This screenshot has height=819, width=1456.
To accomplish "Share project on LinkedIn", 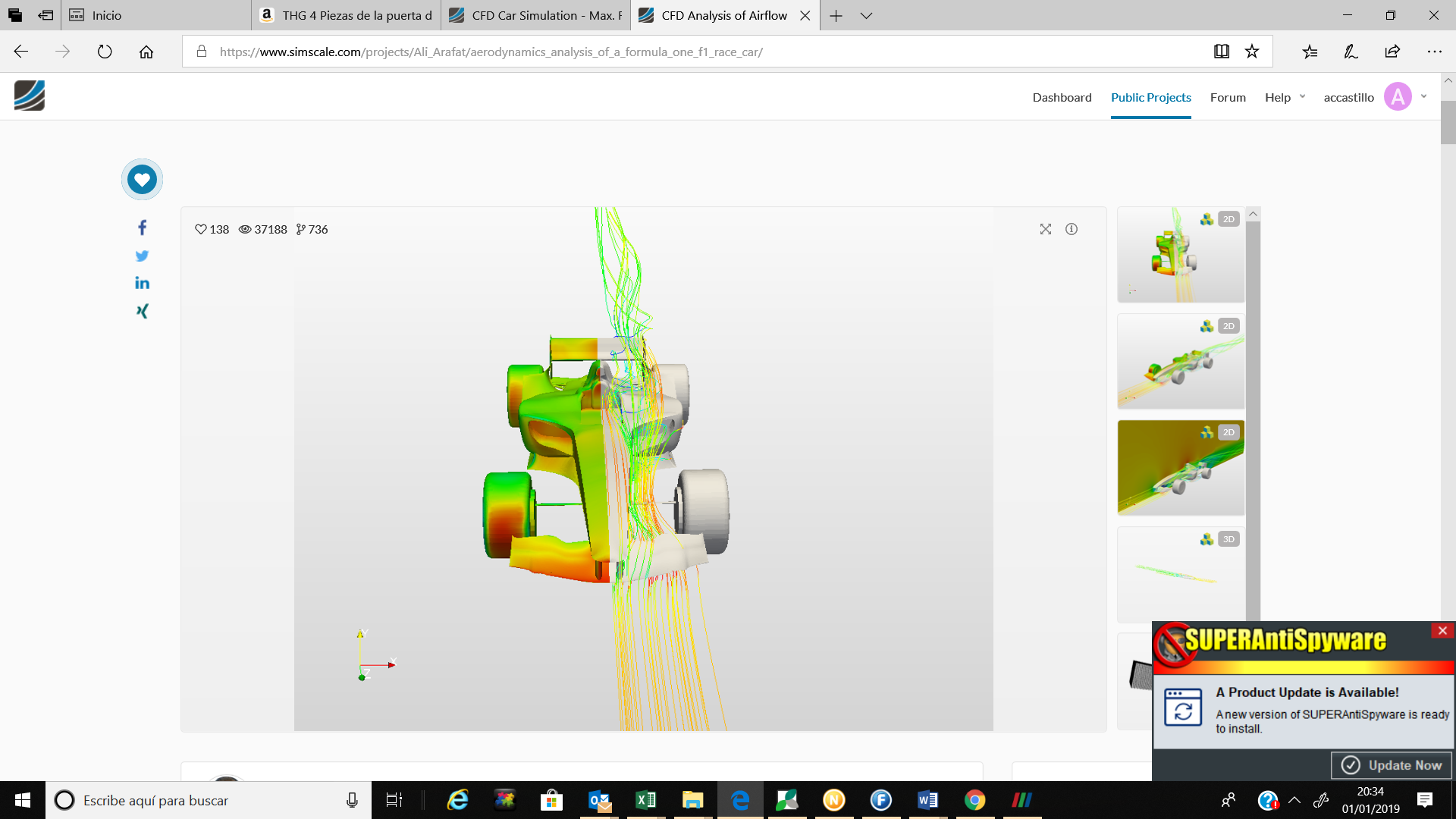I will [142, 283].
